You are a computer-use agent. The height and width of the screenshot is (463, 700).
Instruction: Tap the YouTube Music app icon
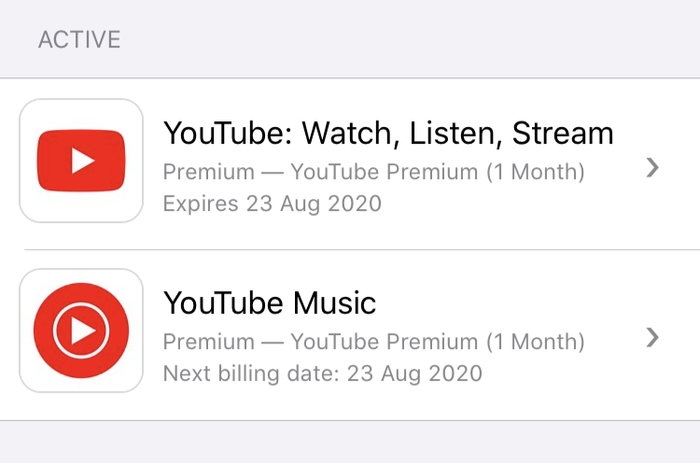click(x=81, y=330)
